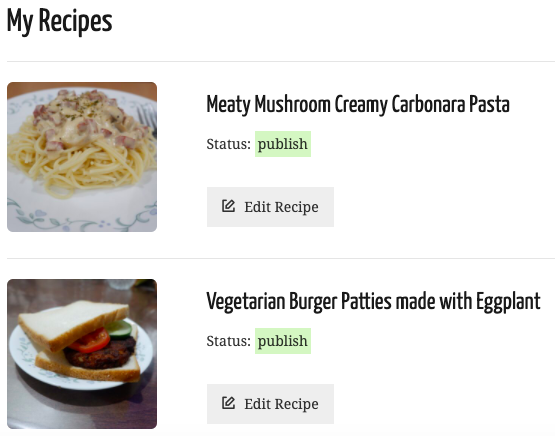
Task: Click the cucumber slice in the burger photo
Action: (119, 329)
